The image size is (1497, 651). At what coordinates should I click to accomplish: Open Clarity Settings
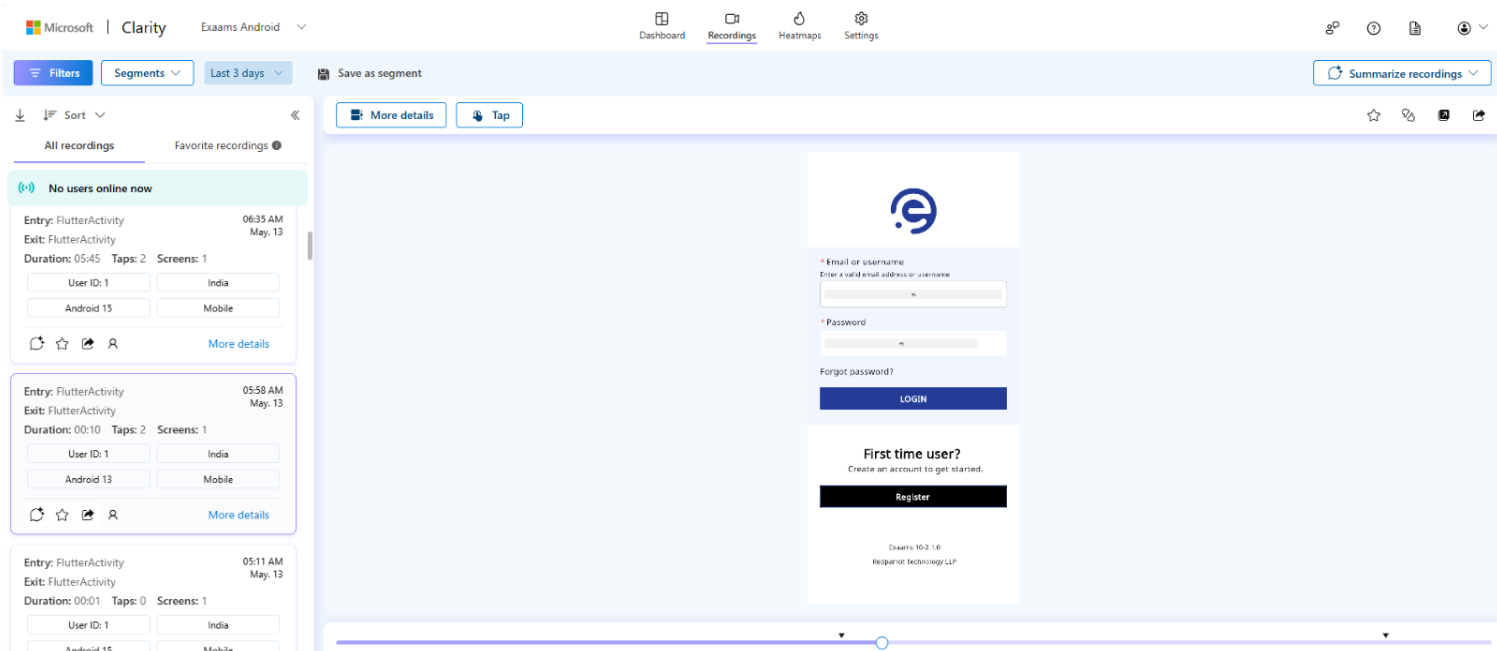coord(860,25)
